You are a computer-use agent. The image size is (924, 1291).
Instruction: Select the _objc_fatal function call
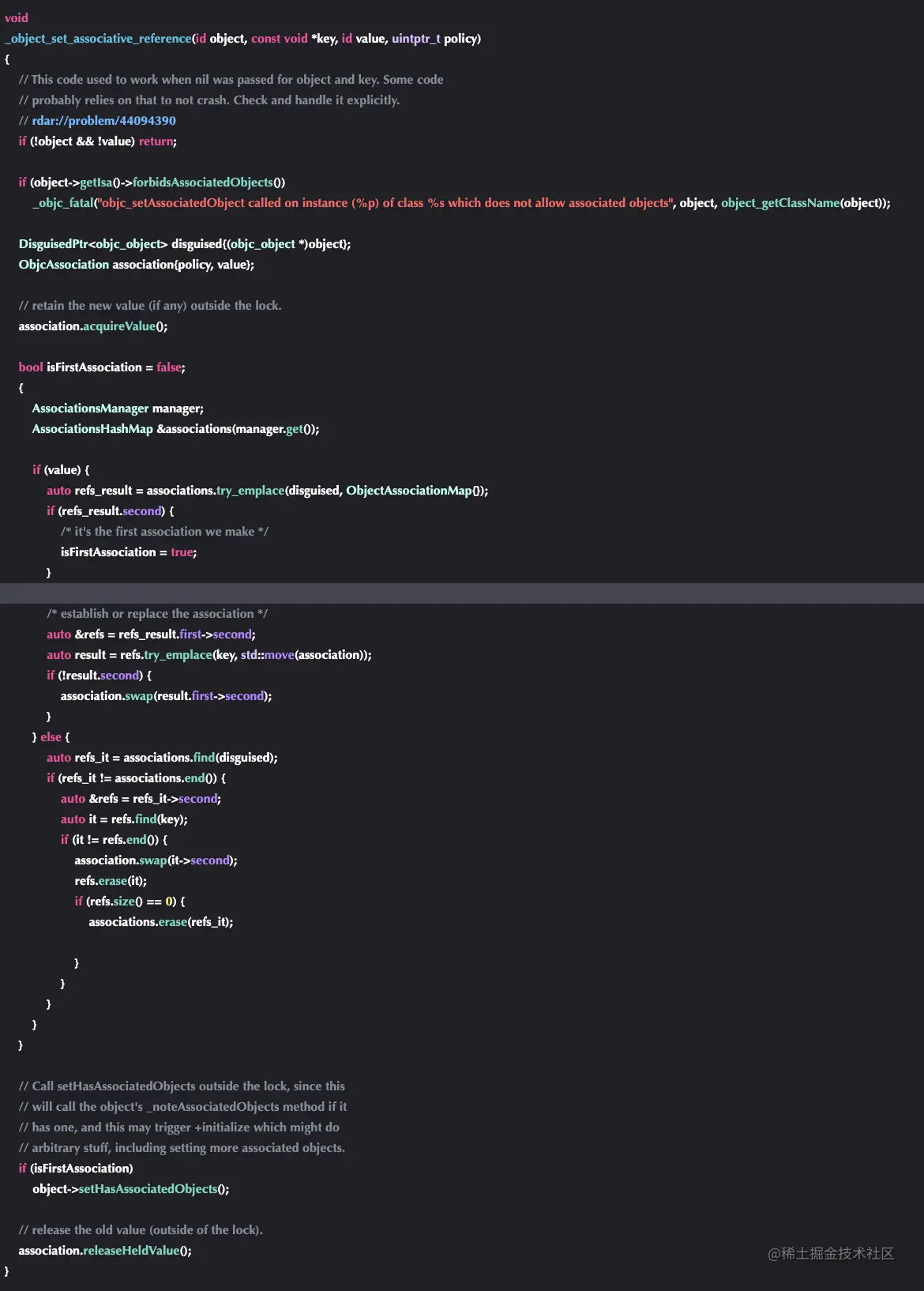tap(63, 203)
